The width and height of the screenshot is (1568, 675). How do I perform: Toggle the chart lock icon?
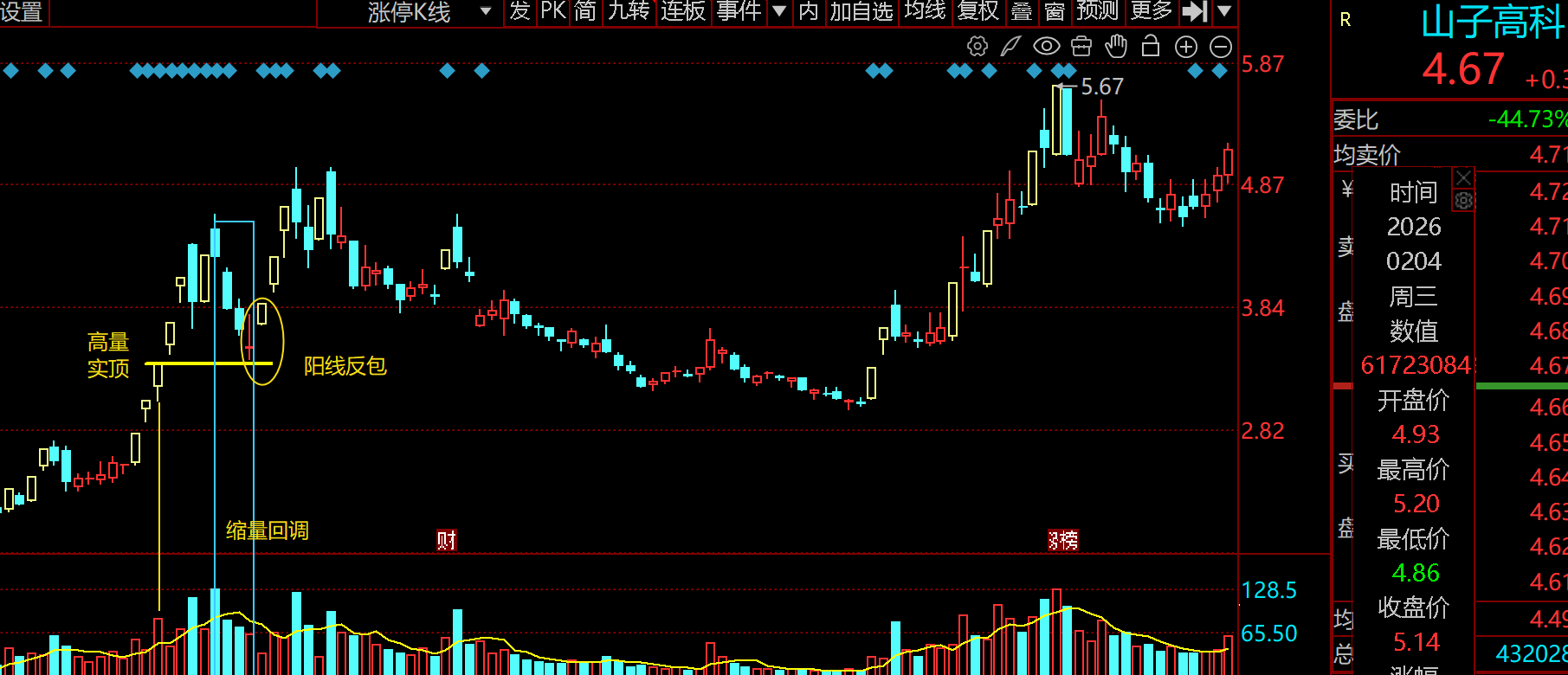click(x=1151, y=47)
